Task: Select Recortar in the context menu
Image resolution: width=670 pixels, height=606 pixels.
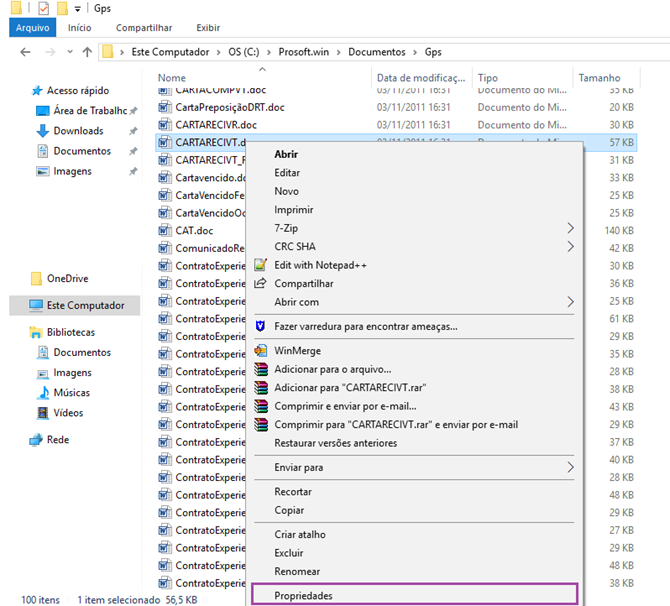Action: coord(293,492)
